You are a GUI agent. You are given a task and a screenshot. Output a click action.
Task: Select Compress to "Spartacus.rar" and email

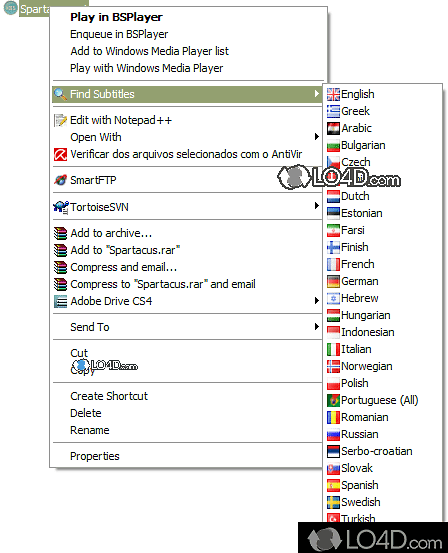tap(163, 284)
